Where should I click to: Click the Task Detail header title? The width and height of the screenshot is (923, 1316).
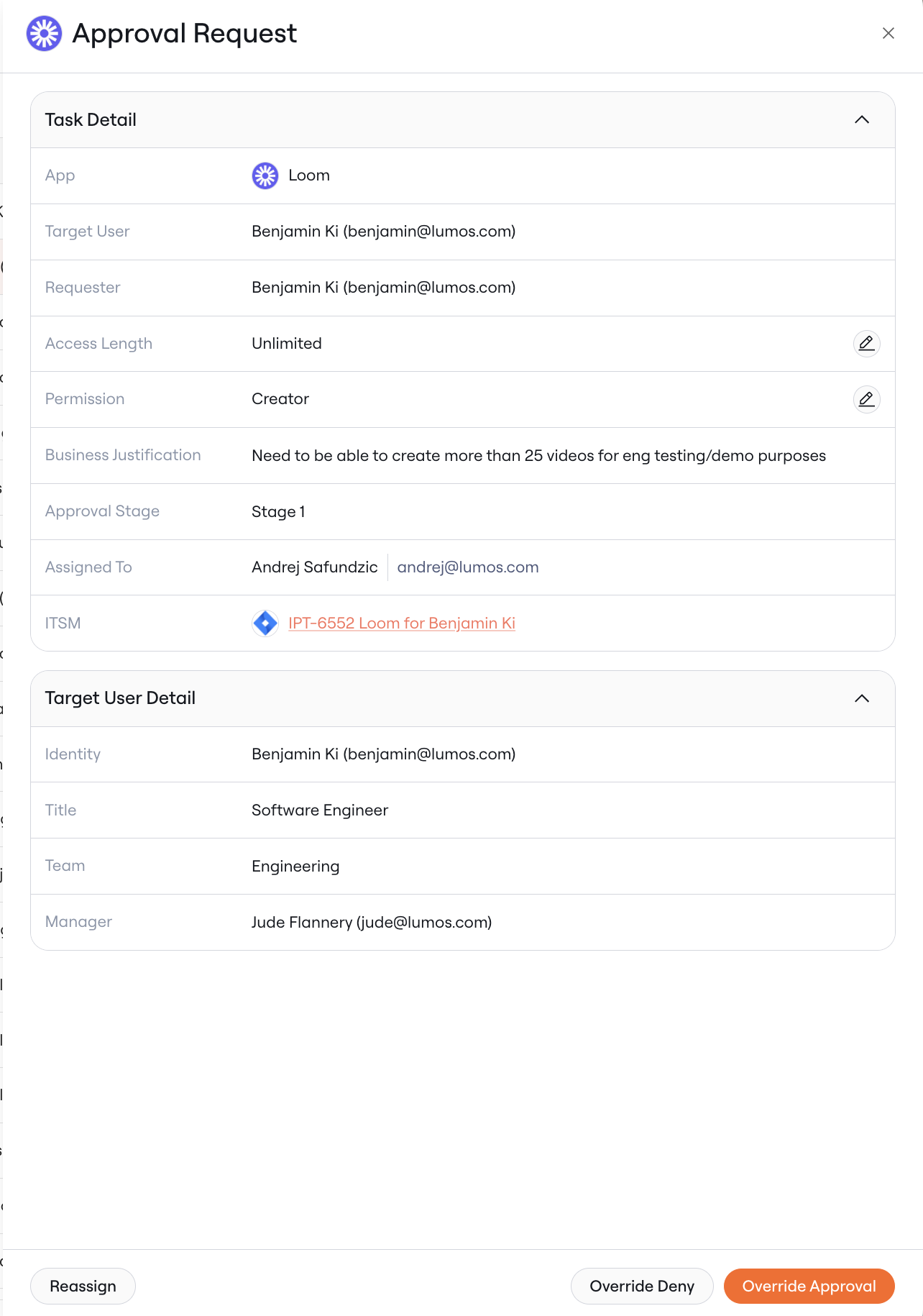pyautogui.click(x=91, y=119)
